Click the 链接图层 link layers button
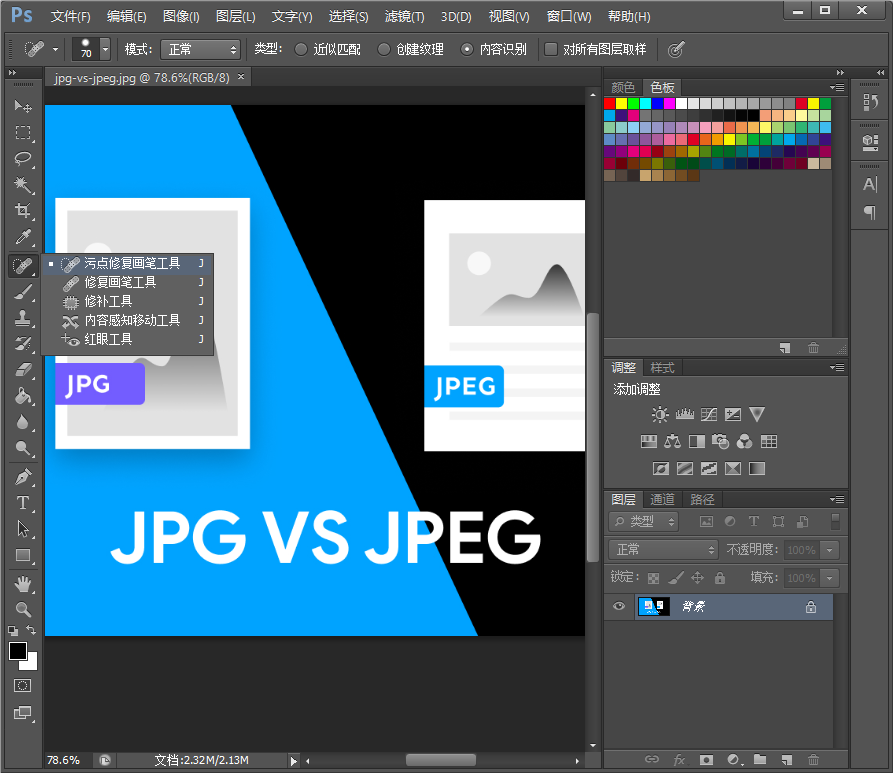This screenshot has width=893, height=773. tap(652, 759)
